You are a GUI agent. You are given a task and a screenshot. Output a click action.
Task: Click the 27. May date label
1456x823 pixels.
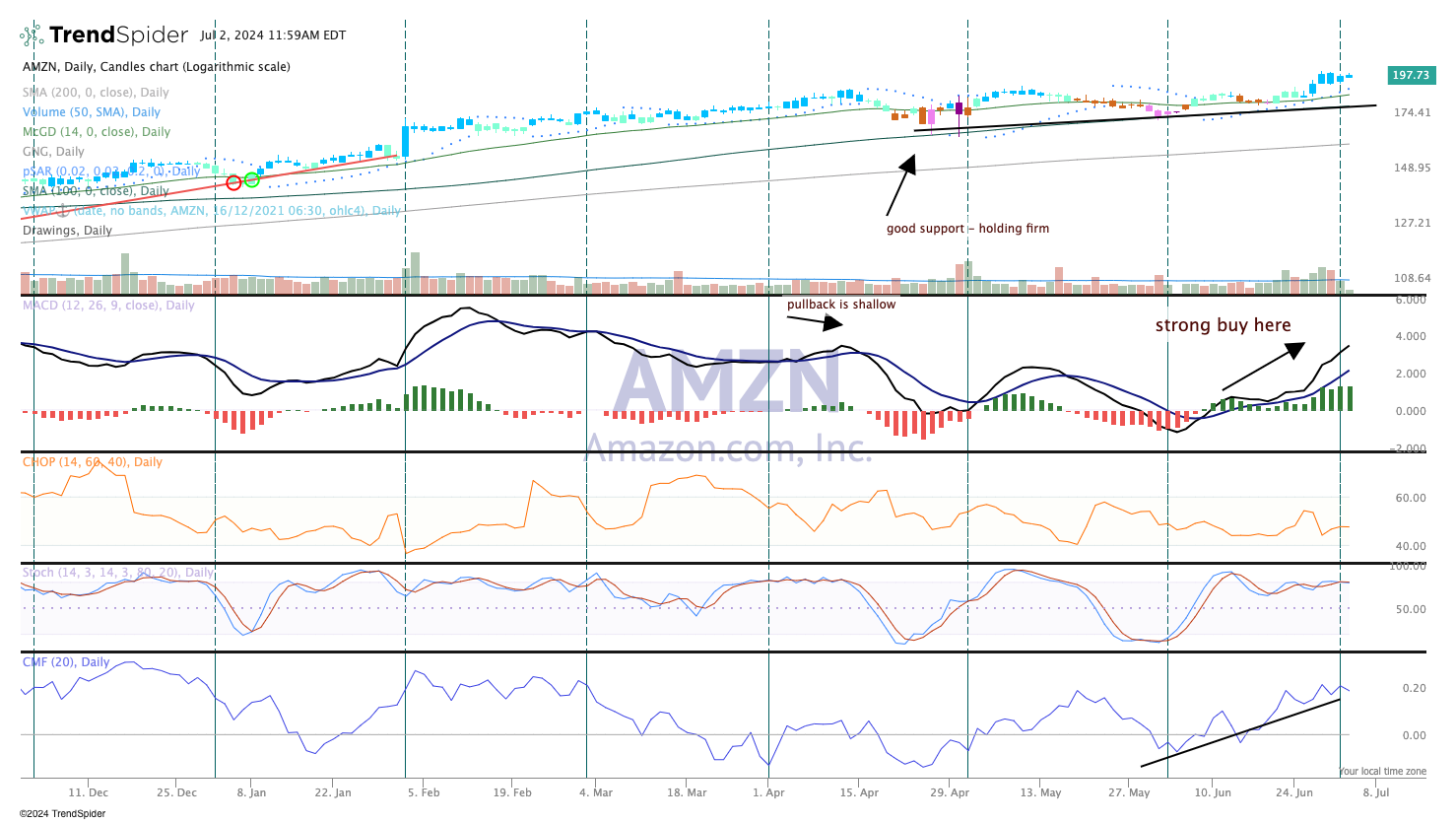tap(1129, 792)
